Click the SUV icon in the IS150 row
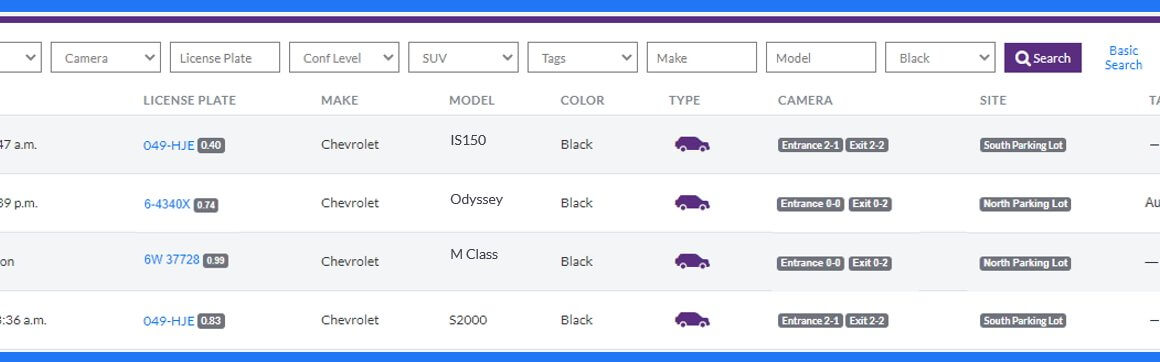 pos(692,144)
